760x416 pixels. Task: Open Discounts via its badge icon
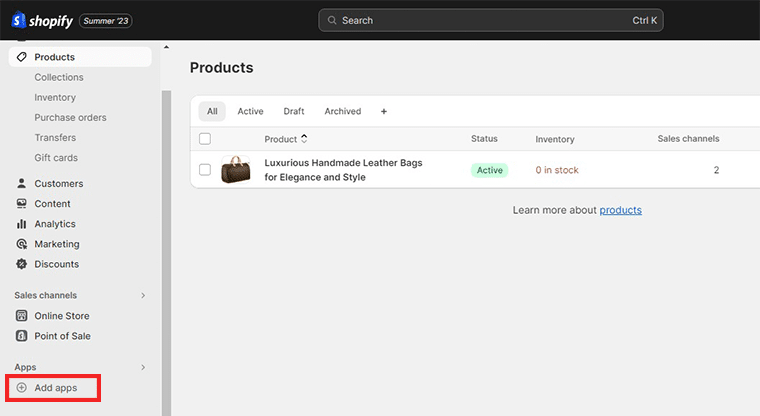point(22,264)
